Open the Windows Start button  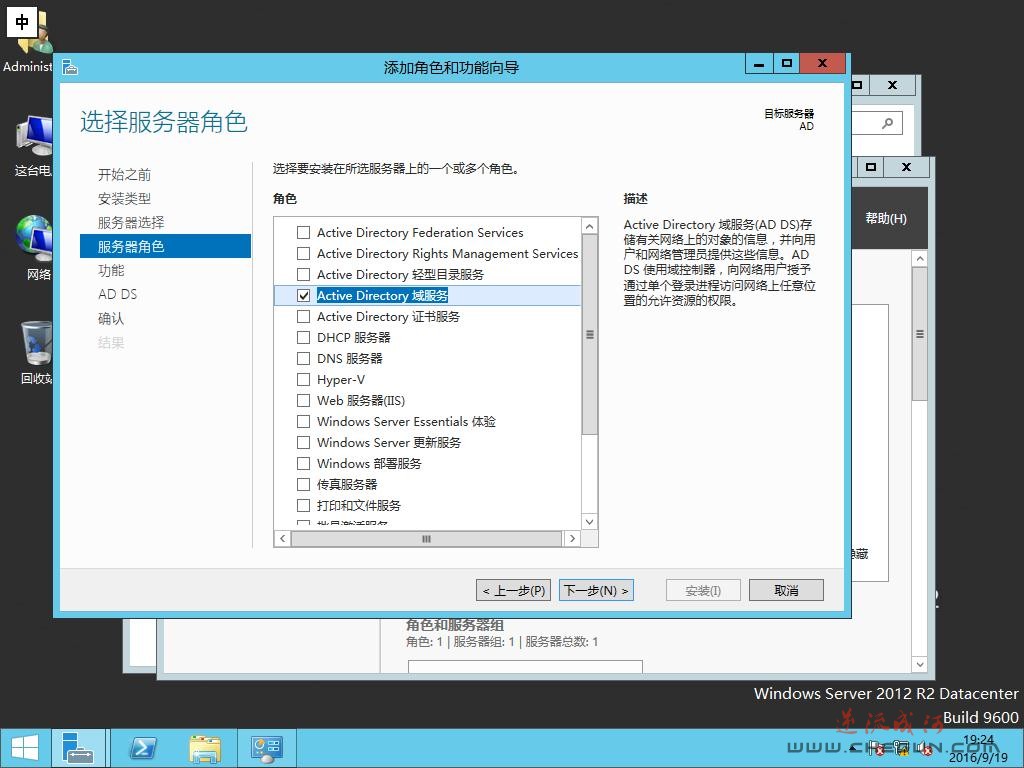(x=25, y=748)
